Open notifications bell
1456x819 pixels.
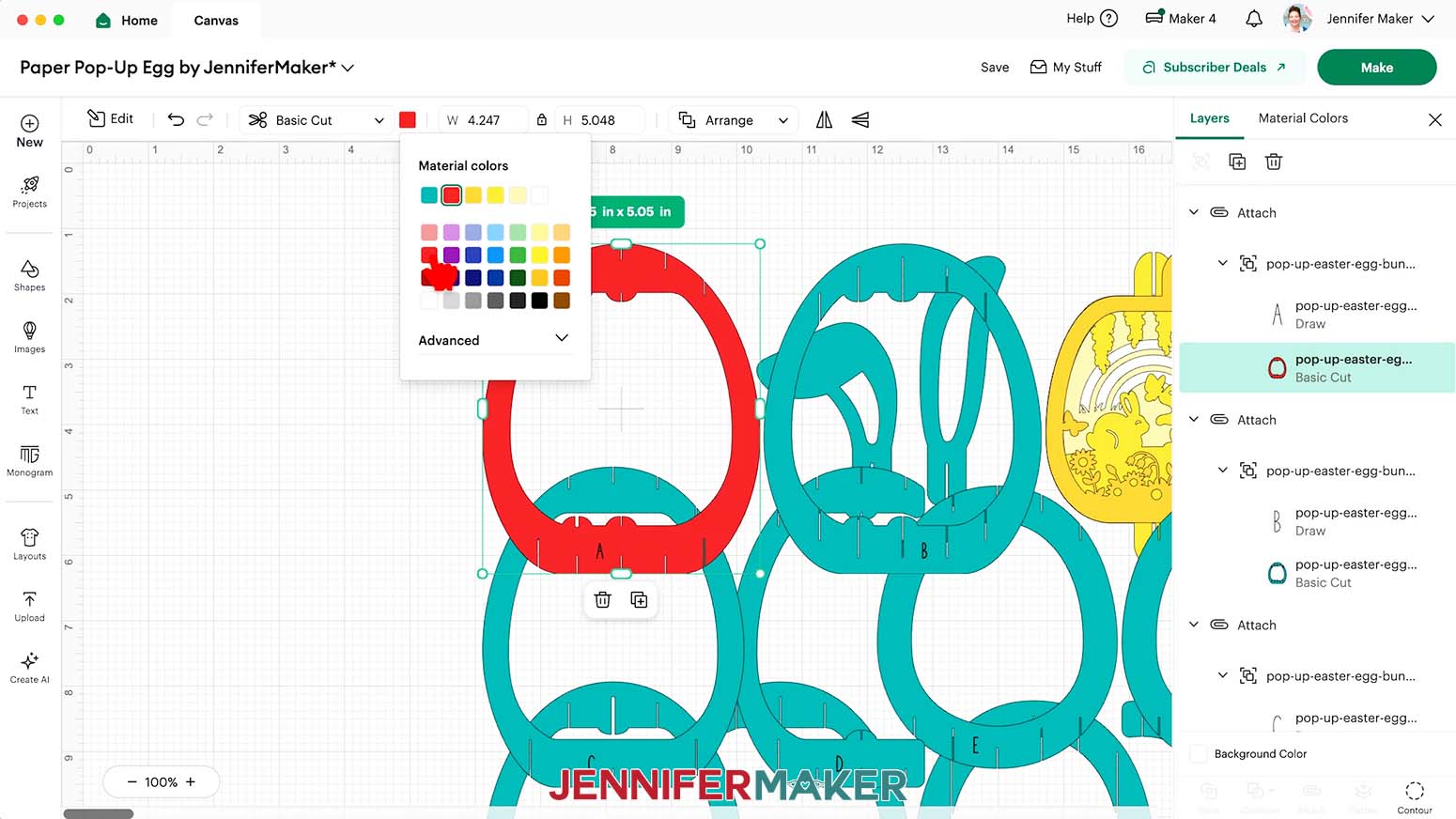[1253, 19]
